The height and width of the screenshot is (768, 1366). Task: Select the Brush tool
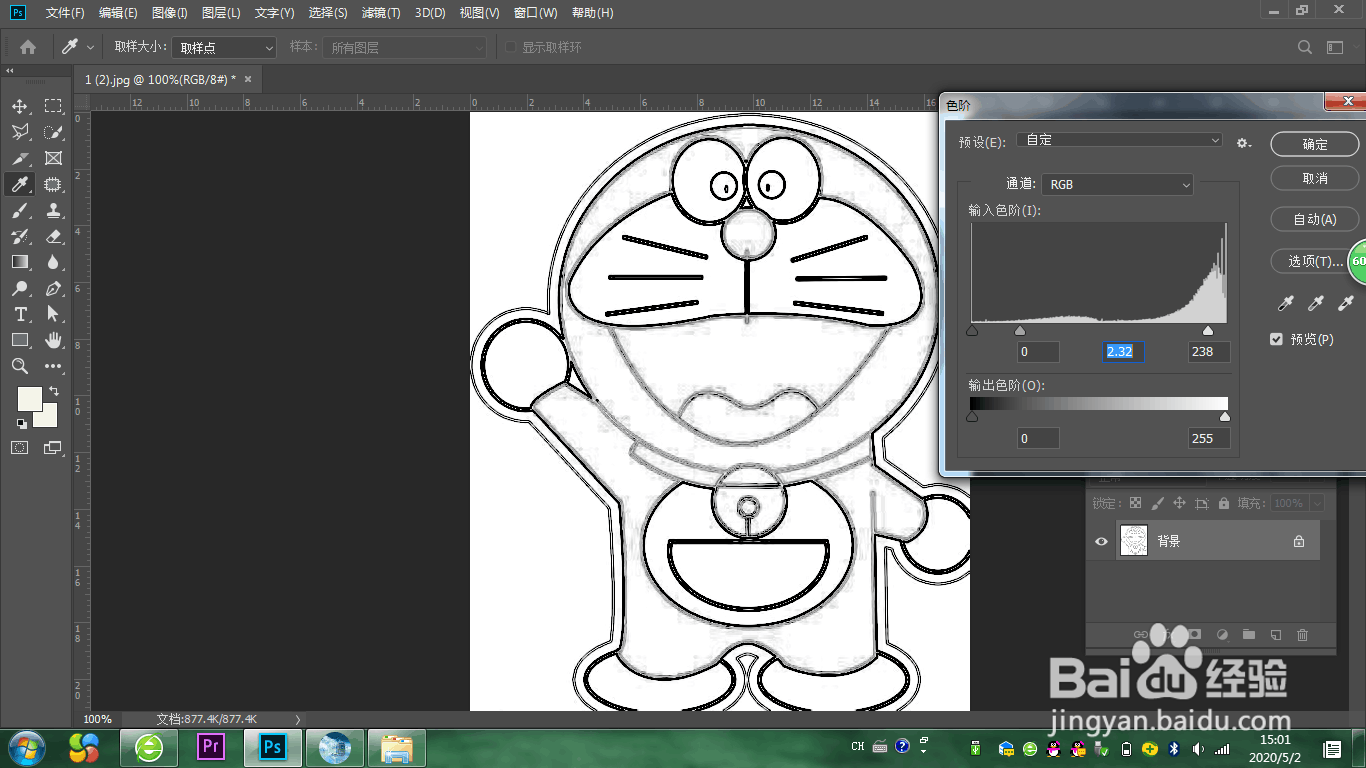[x=20, y=210]
